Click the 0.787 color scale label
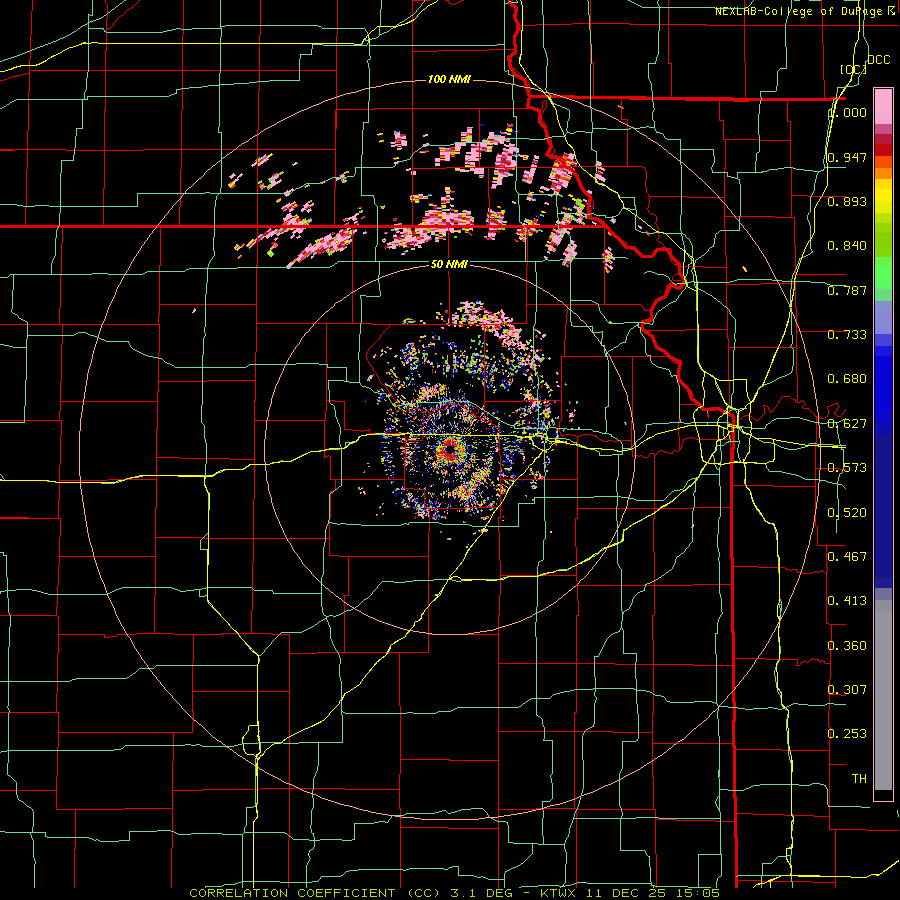 click(x=847, y=290)
